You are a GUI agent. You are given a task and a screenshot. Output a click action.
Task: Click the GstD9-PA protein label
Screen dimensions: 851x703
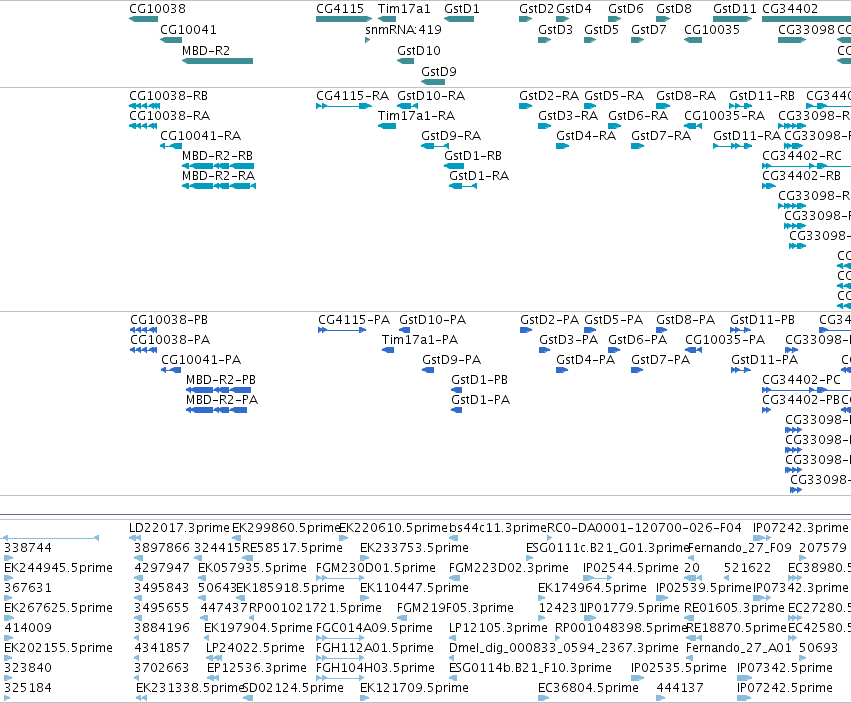[452, 360]
